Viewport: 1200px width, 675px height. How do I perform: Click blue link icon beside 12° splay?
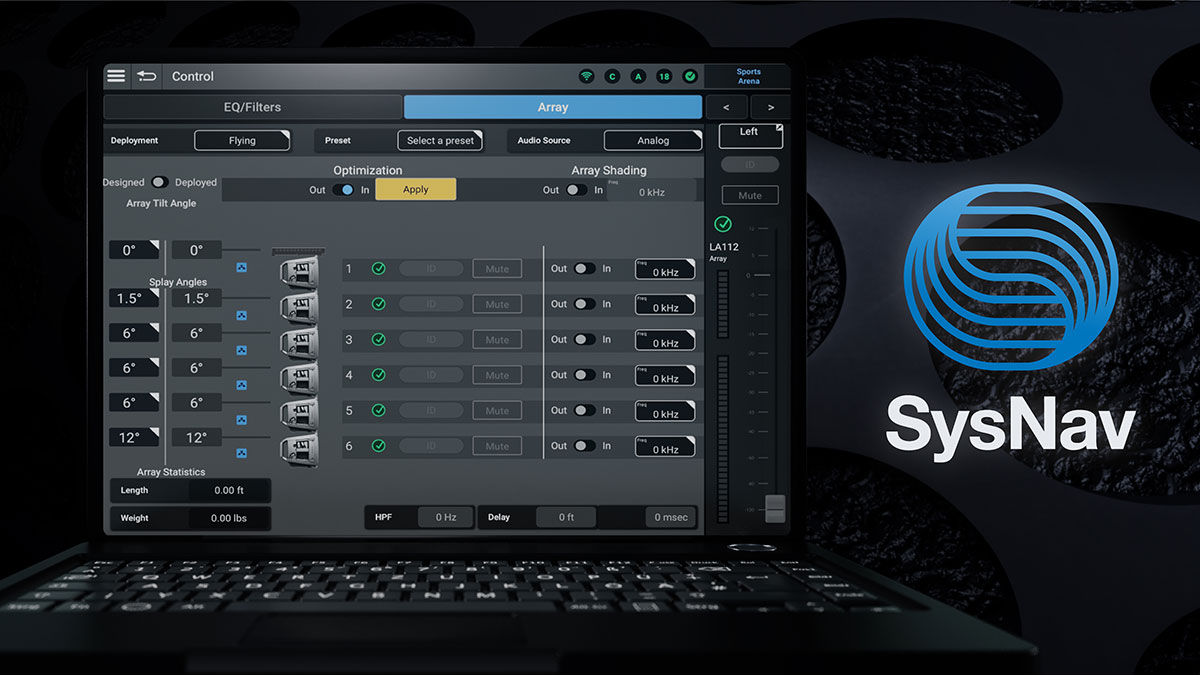pos(241,454)
